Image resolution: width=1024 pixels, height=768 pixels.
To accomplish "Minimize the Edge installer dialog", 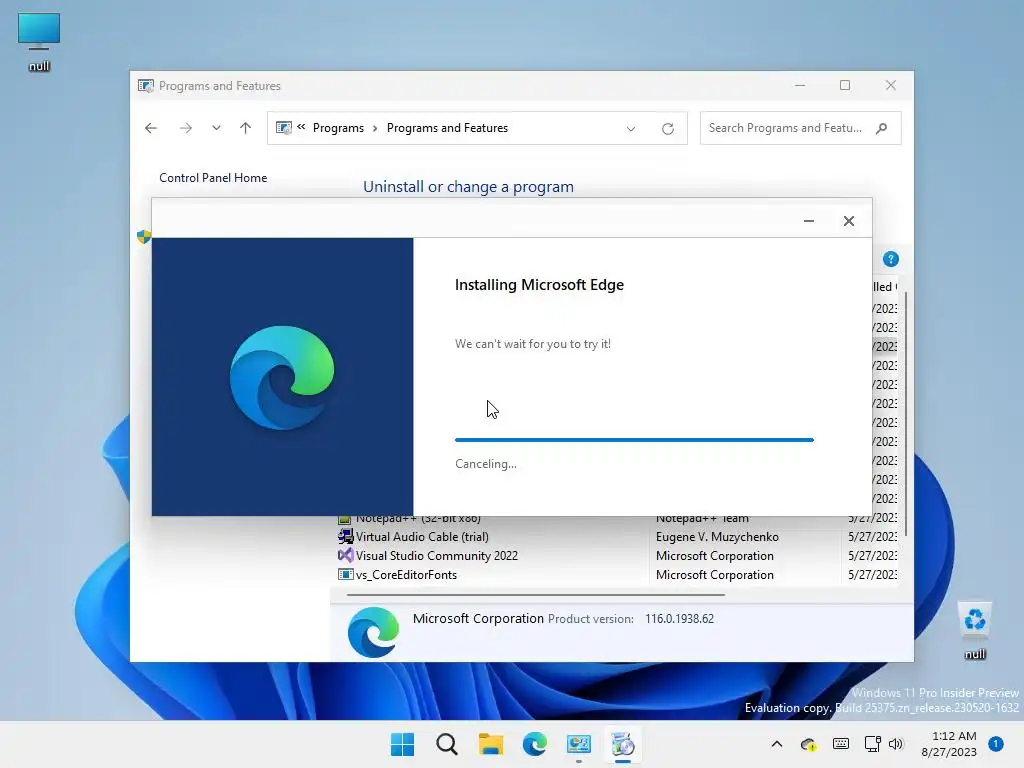I will coord(808,221).
